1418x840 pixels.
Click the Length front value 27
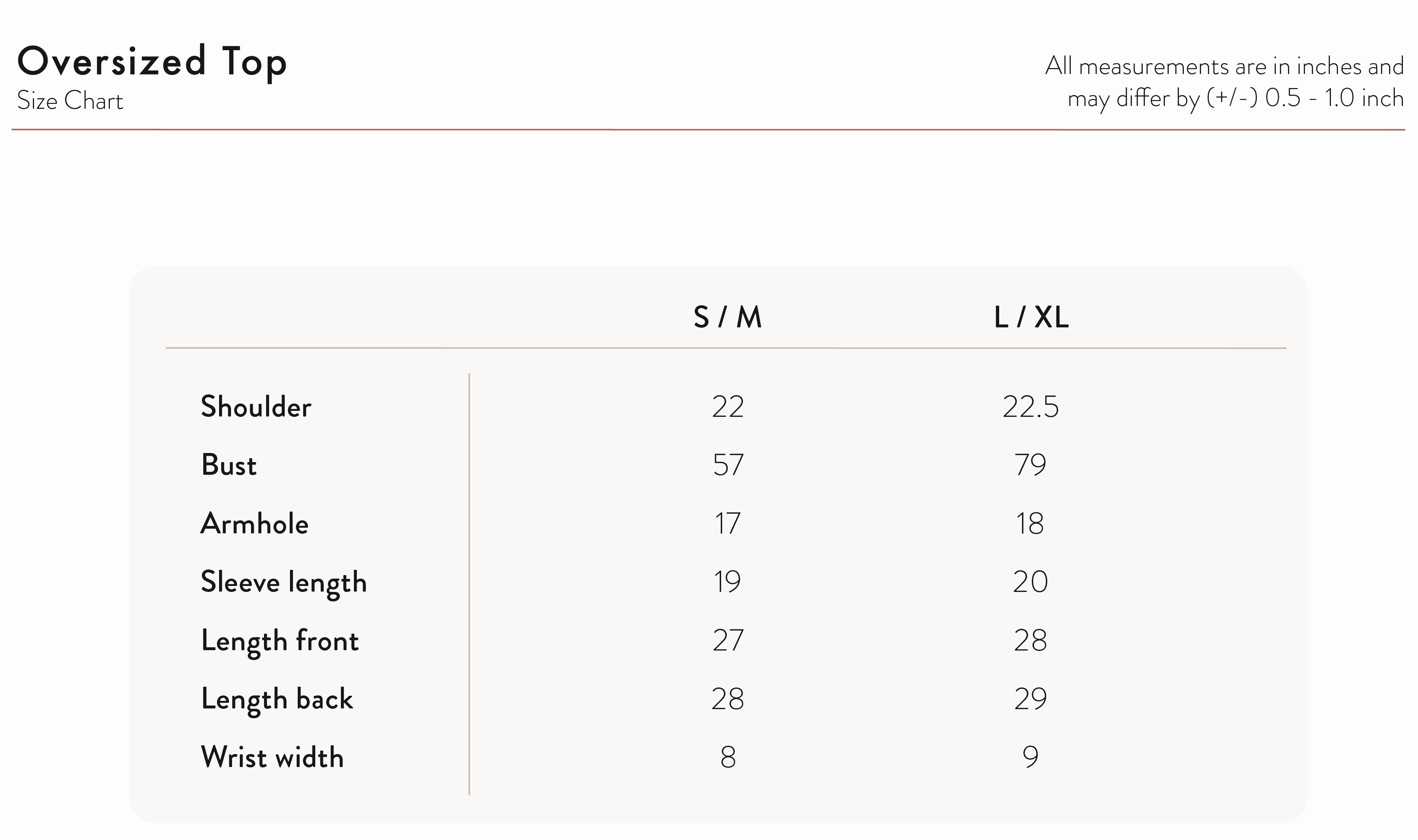coord(728,641)
